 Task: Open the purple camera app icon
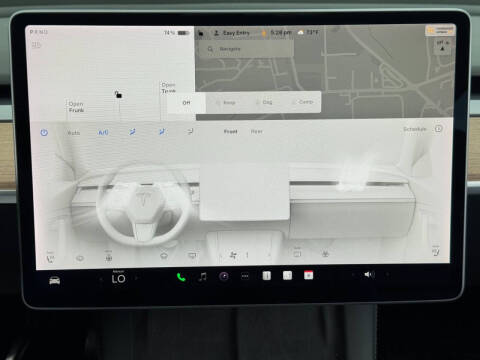224,276
